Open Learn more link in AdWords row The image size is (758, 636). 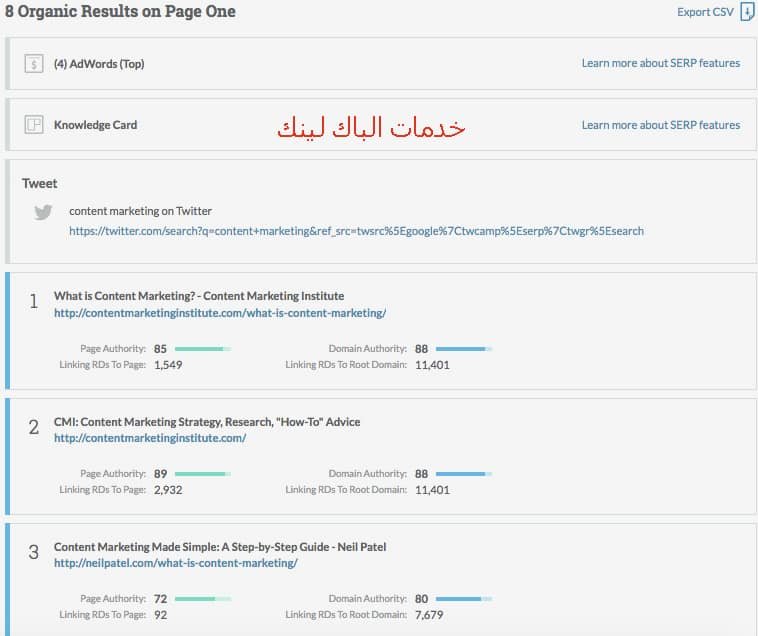click(660, 63)
